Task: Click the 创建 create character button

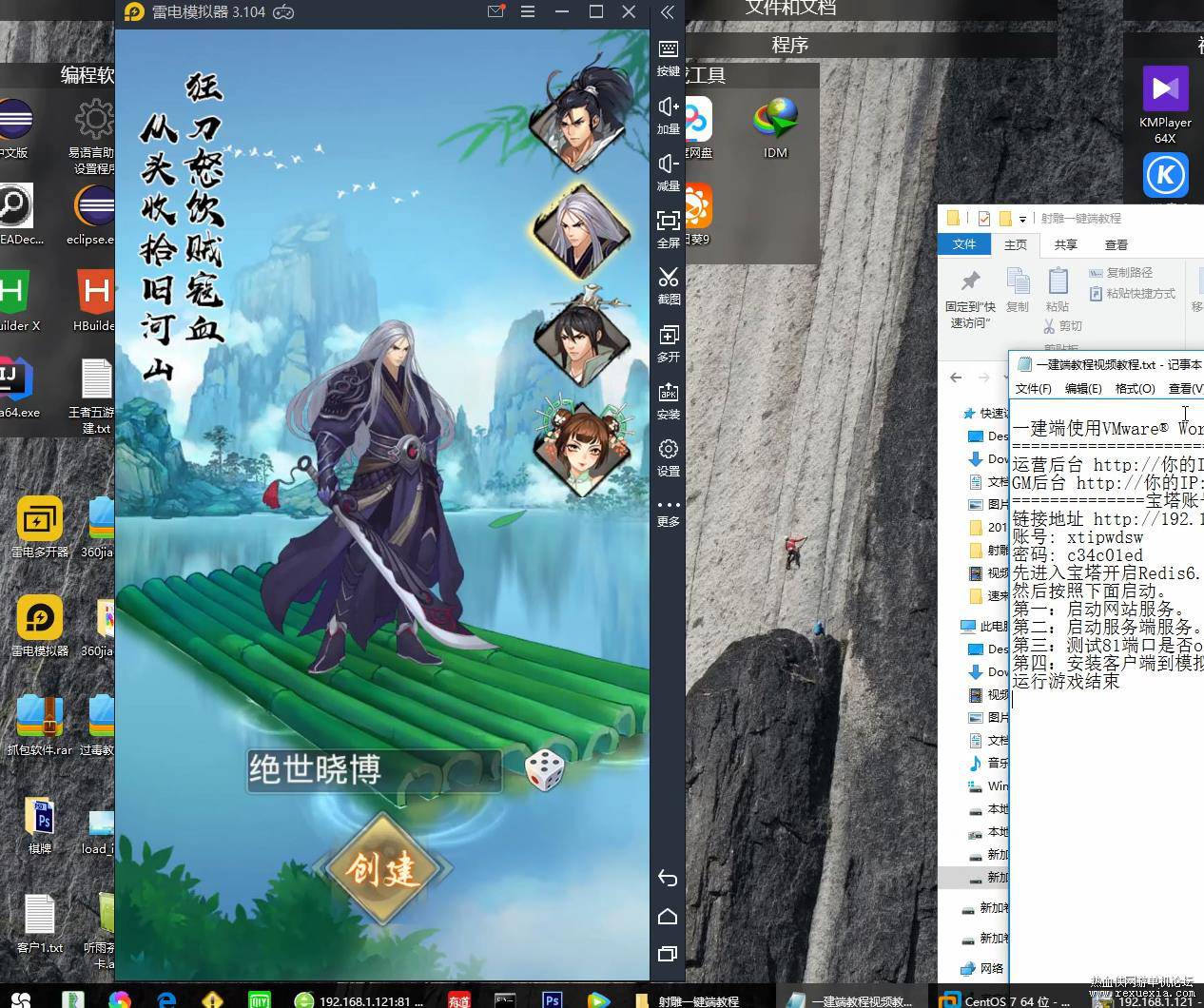Action: [382, 868]
